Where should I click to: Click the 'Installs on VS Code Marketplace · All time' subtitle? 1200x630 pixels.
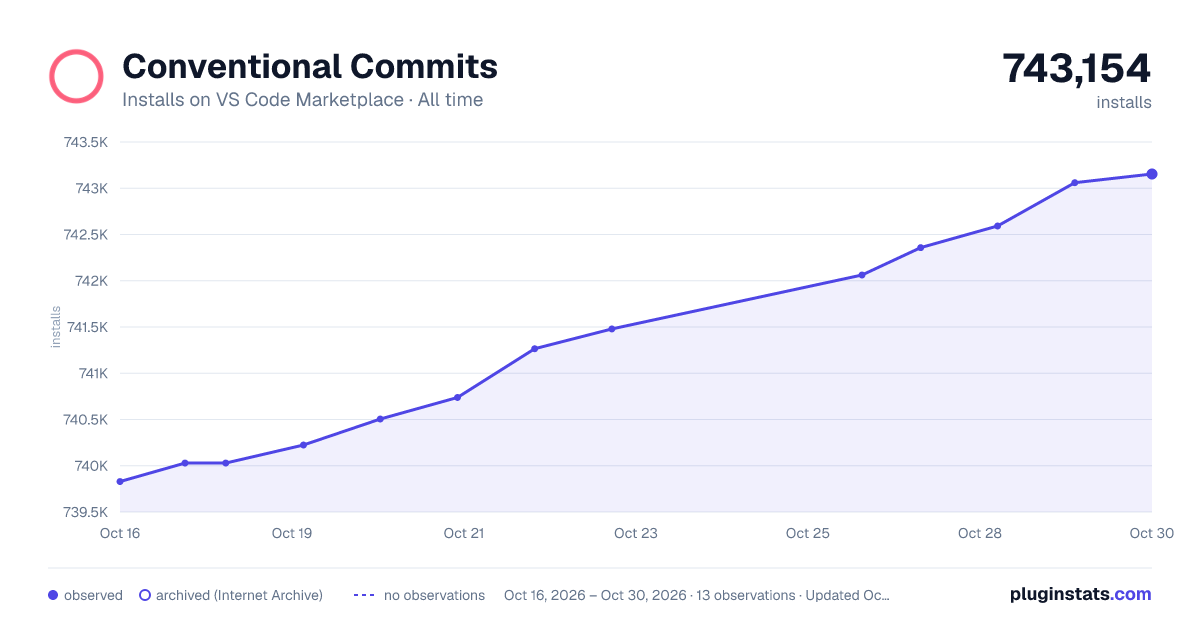[302, 100]
